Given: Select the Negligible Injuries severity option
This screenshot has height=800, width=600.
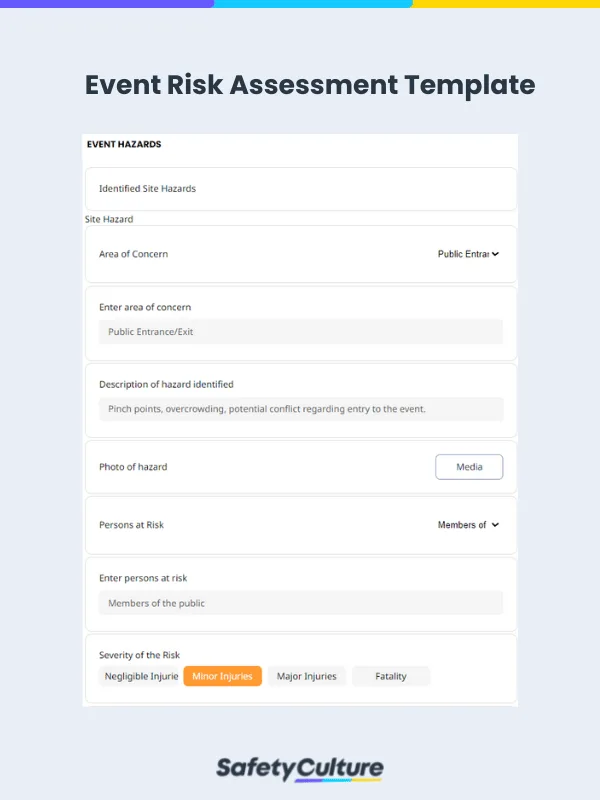Looking at the screenshot, I should click(140, 676).
